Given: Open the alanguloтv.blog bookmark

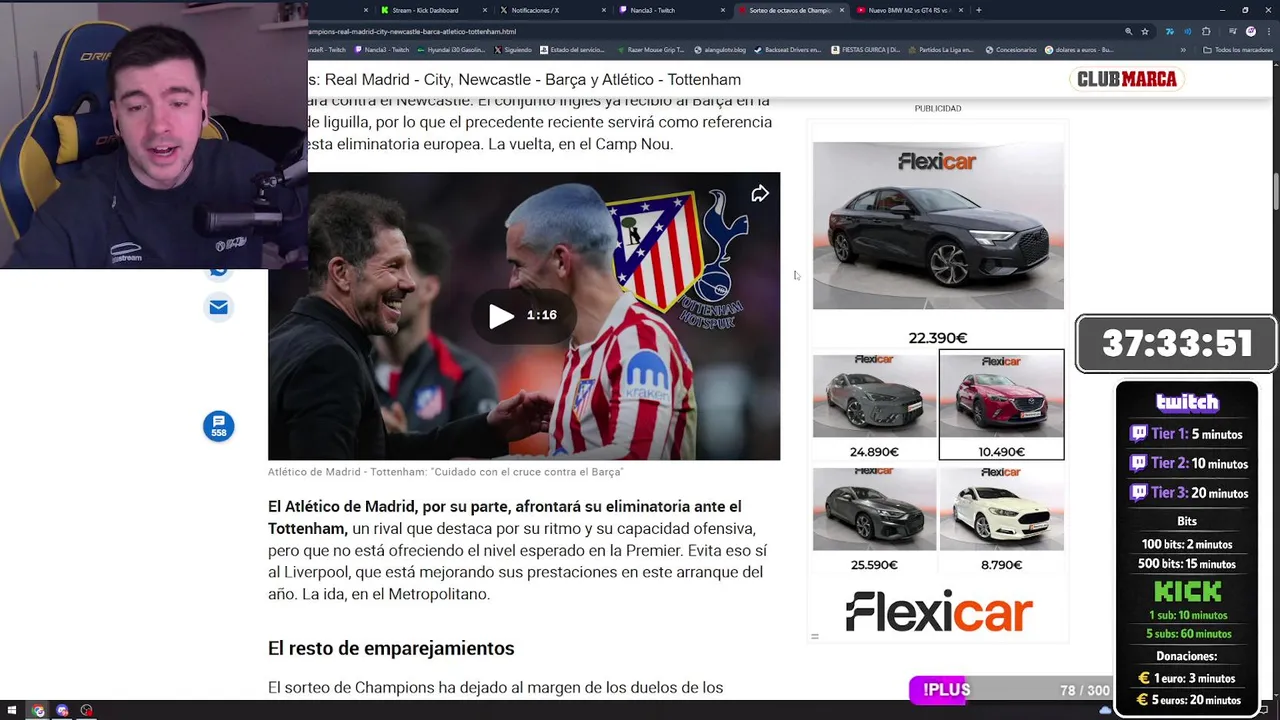Looking at the screenshot, I should click(x=720, y=49).
